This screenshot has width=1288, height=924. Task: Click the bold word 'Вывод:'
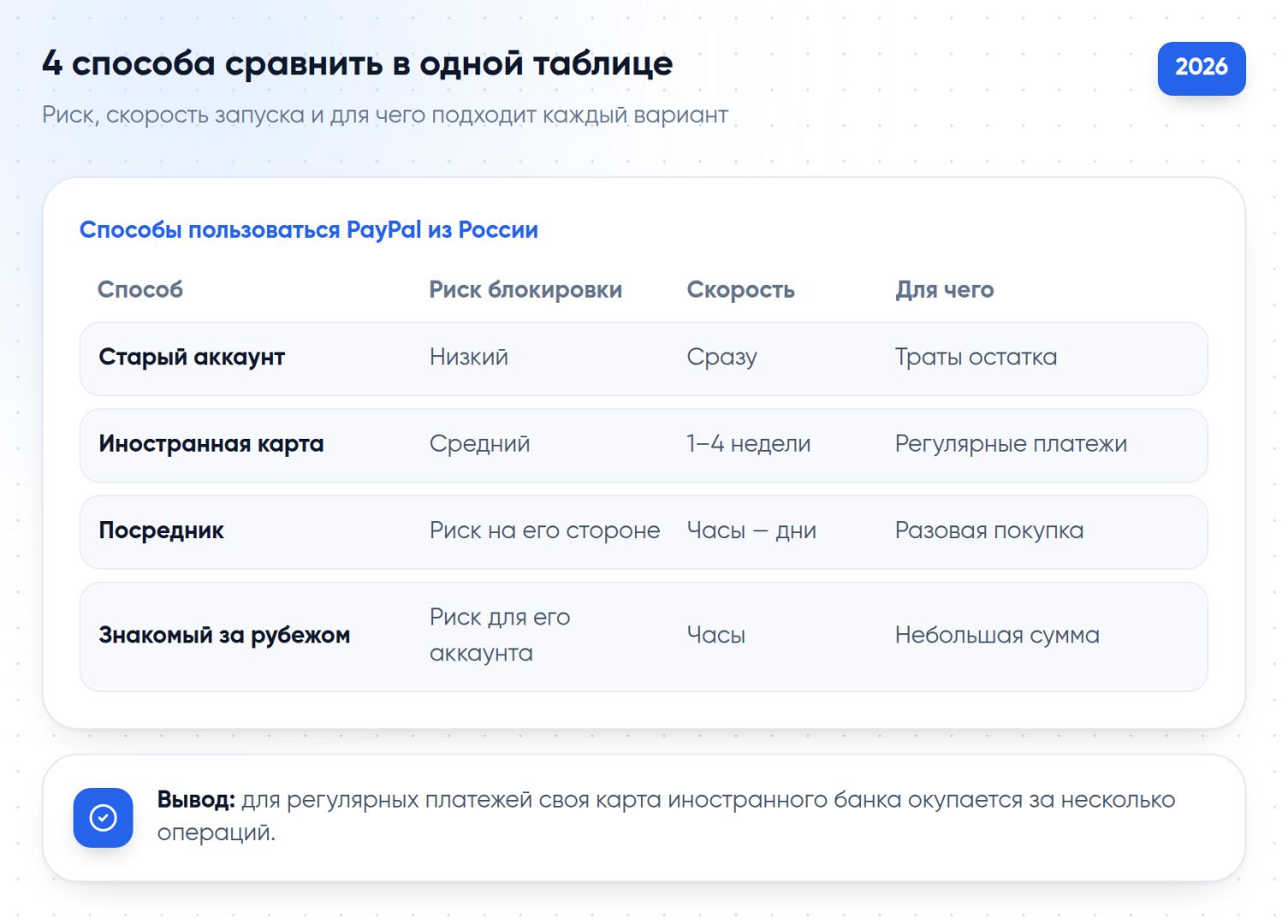point(196,801)
